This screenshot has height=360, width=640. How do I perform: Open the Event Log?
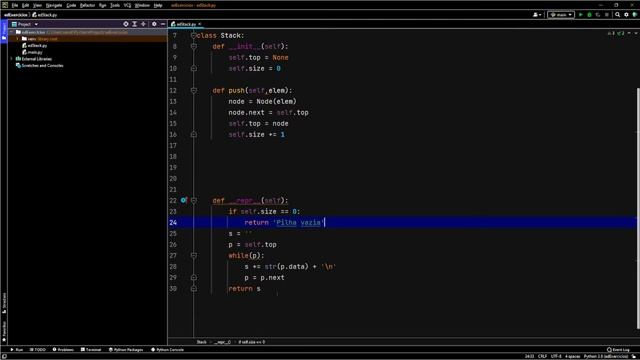[618, 350]
